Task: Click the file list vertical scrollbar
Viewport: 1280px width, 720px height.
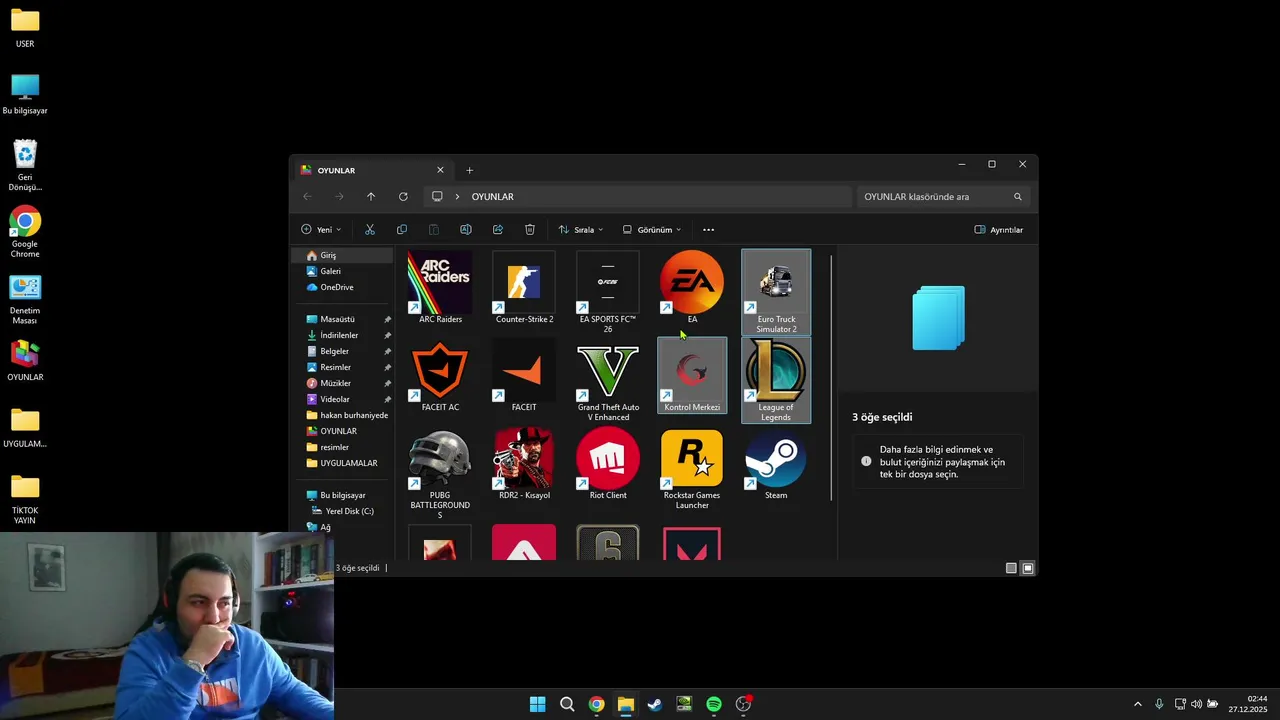Action: click(831, 378)
